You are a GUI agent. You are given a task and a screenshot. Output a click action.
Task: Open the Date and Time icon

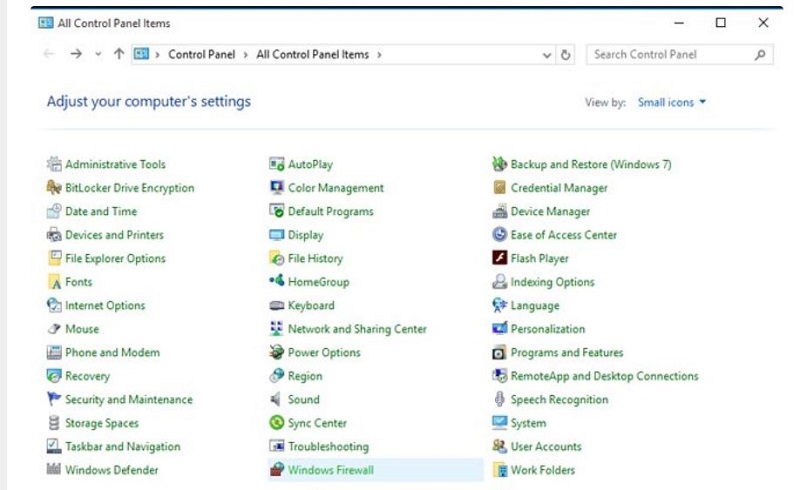pyautogui.click(x=54, y=211)
